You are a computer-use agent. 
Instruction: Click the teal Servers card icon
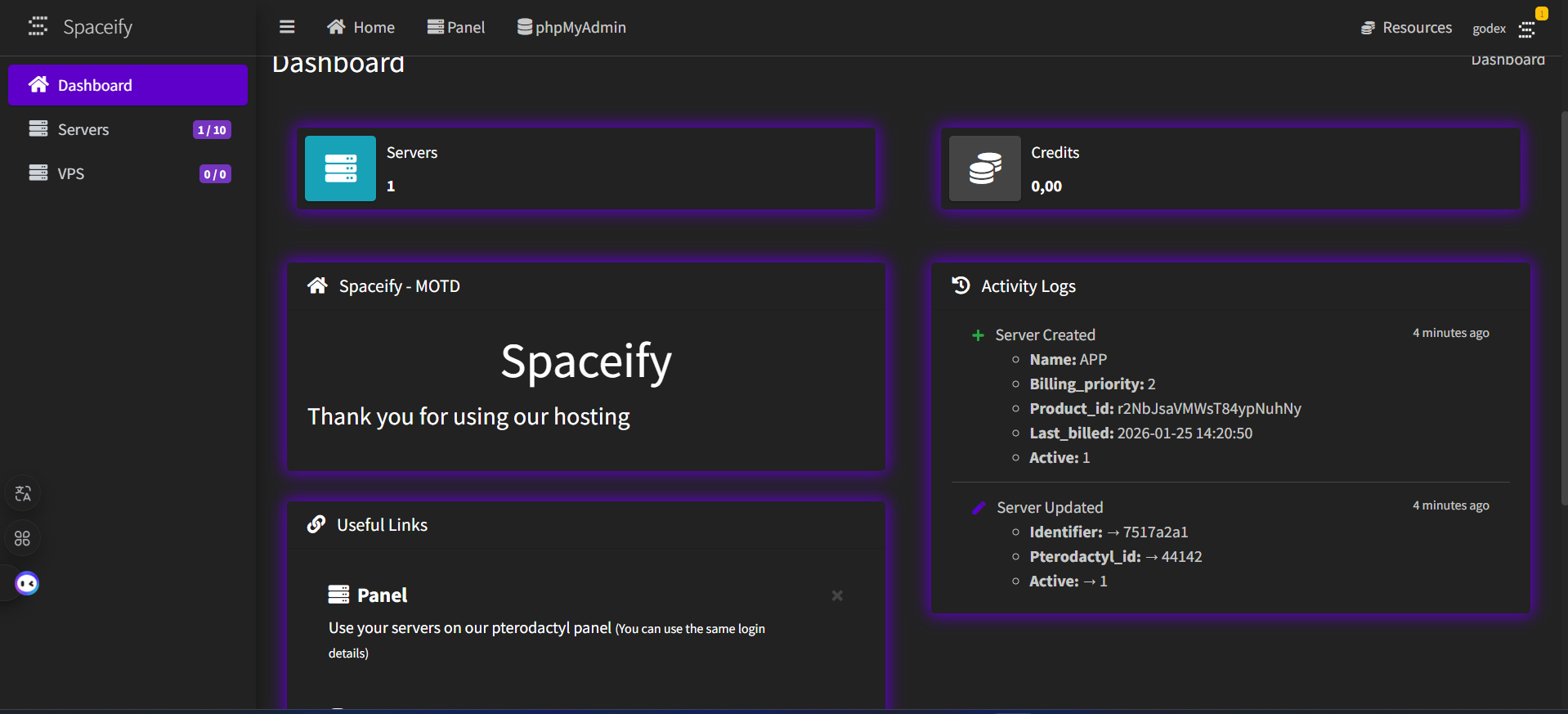tap(340, 168)
